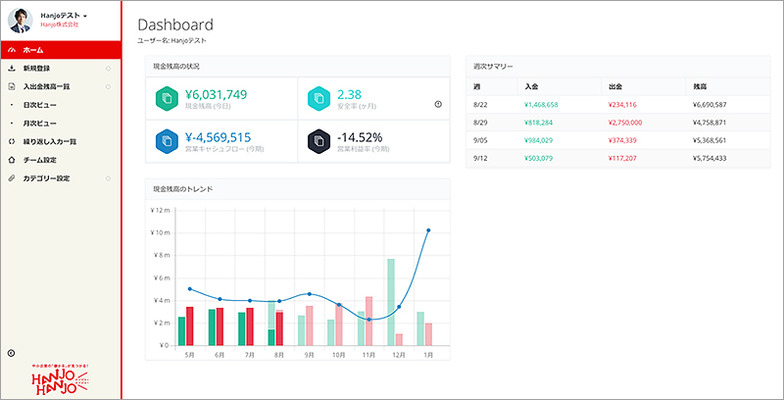The height and width of the screenshot is (400, 784).
Task: Click the 1月 data point on trend line
Action: tap(428, 230)
